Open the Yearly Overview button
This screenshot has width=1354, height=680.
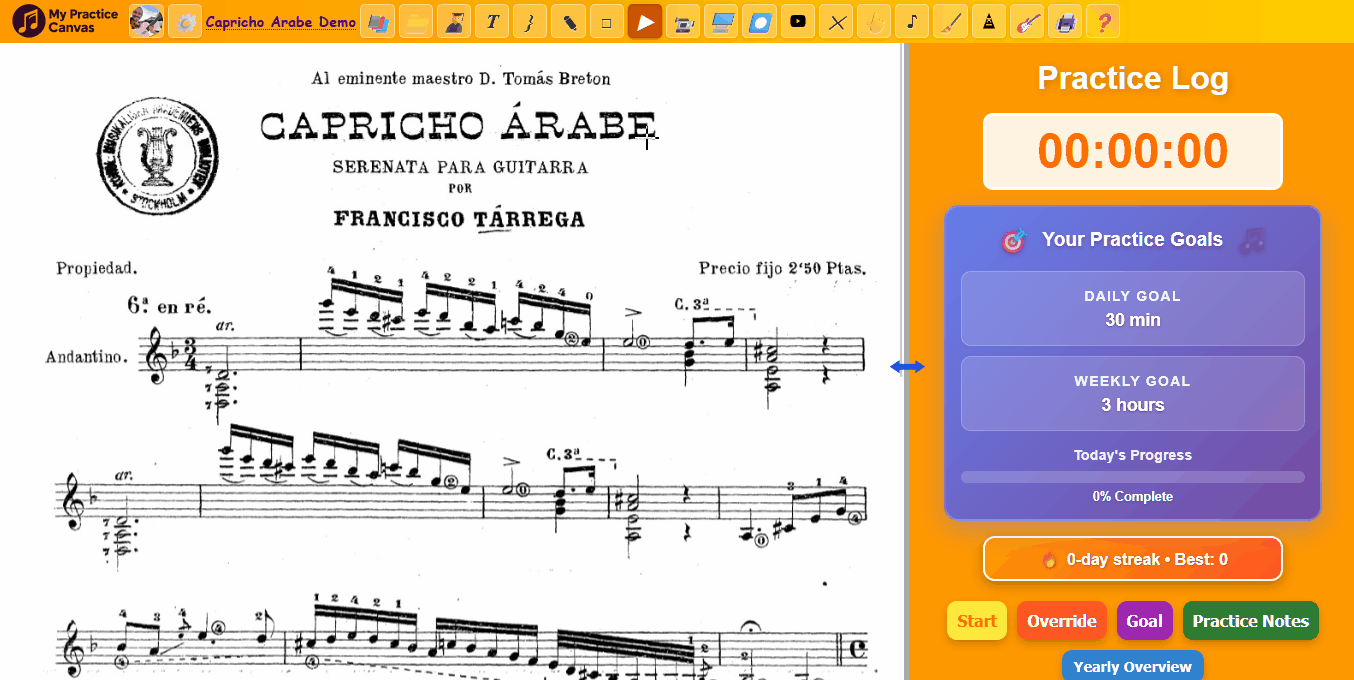point(1133,666)
